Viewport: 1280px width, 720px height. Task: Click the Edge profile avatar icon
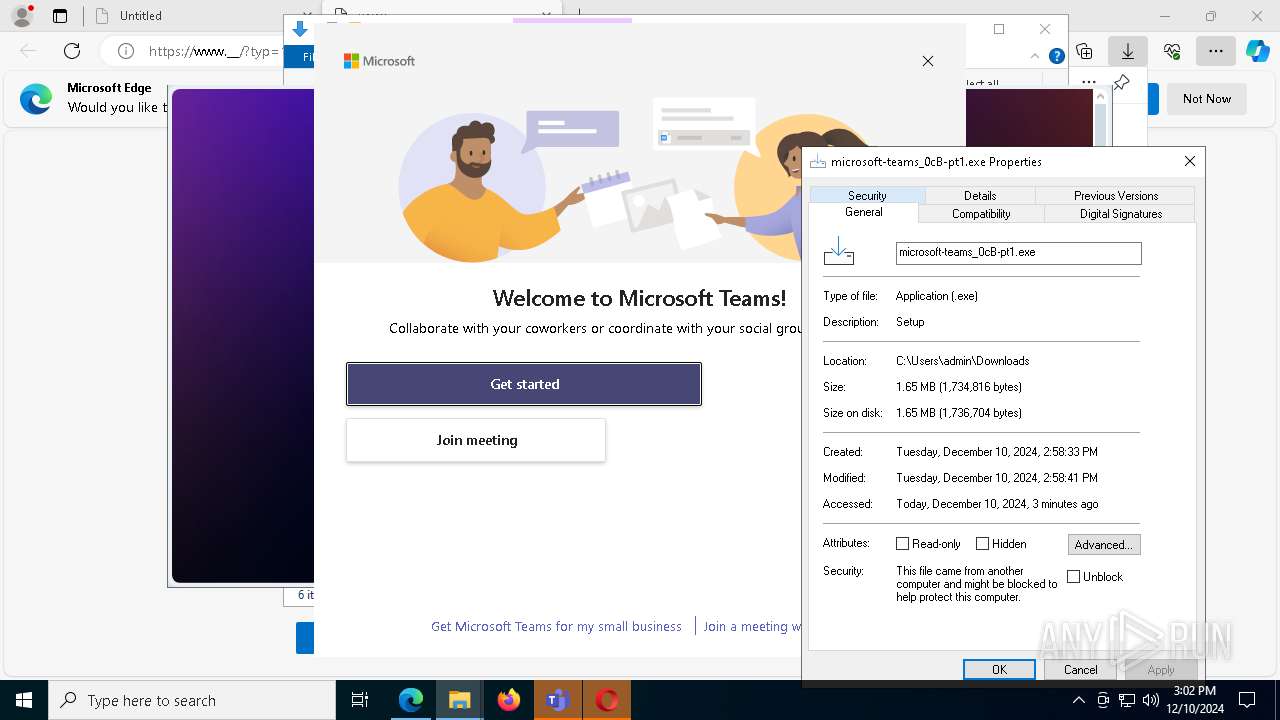(22, 16)
